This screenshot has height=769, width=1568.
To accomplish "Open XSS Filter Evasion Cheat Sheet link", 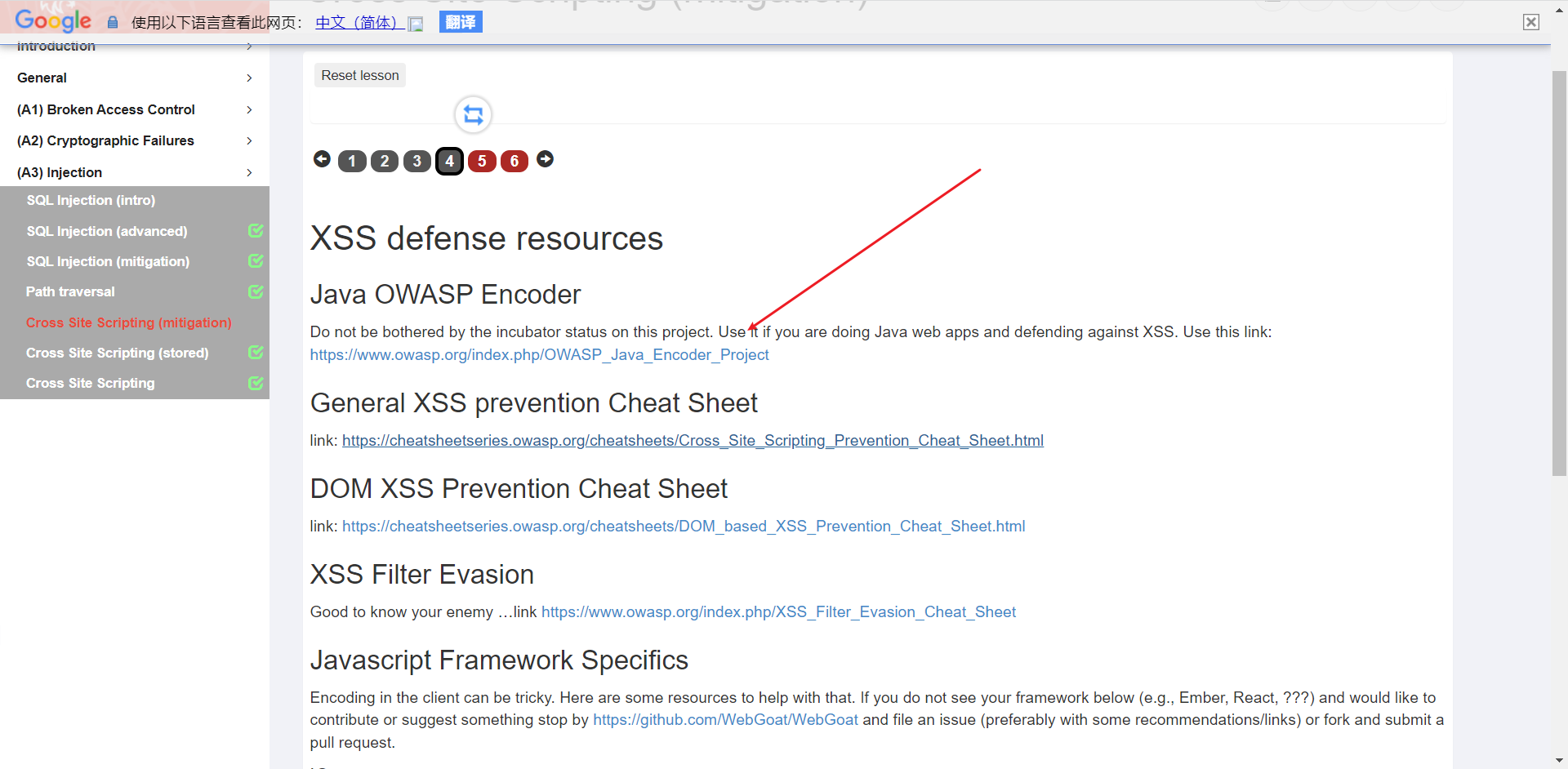I will [x=778, y=611].
